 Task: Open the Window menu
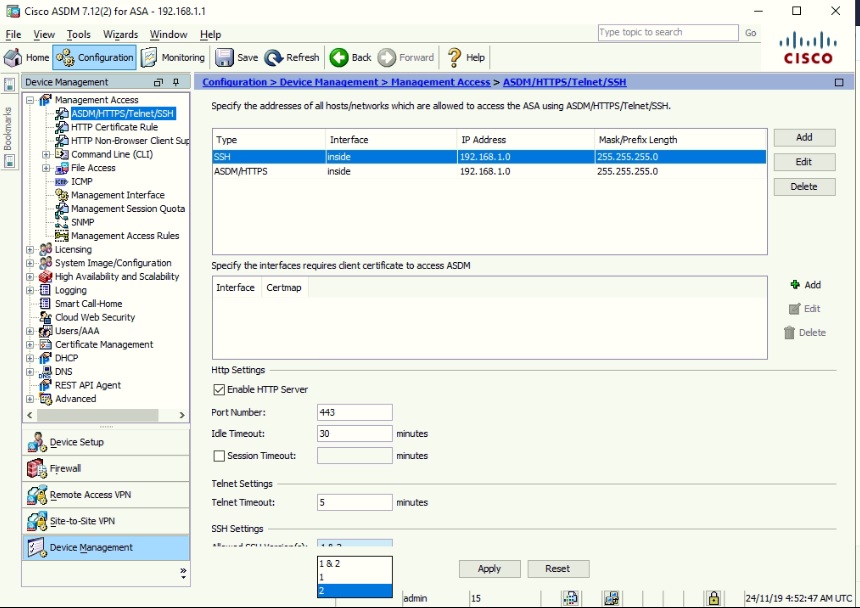[x=168, y=35]
